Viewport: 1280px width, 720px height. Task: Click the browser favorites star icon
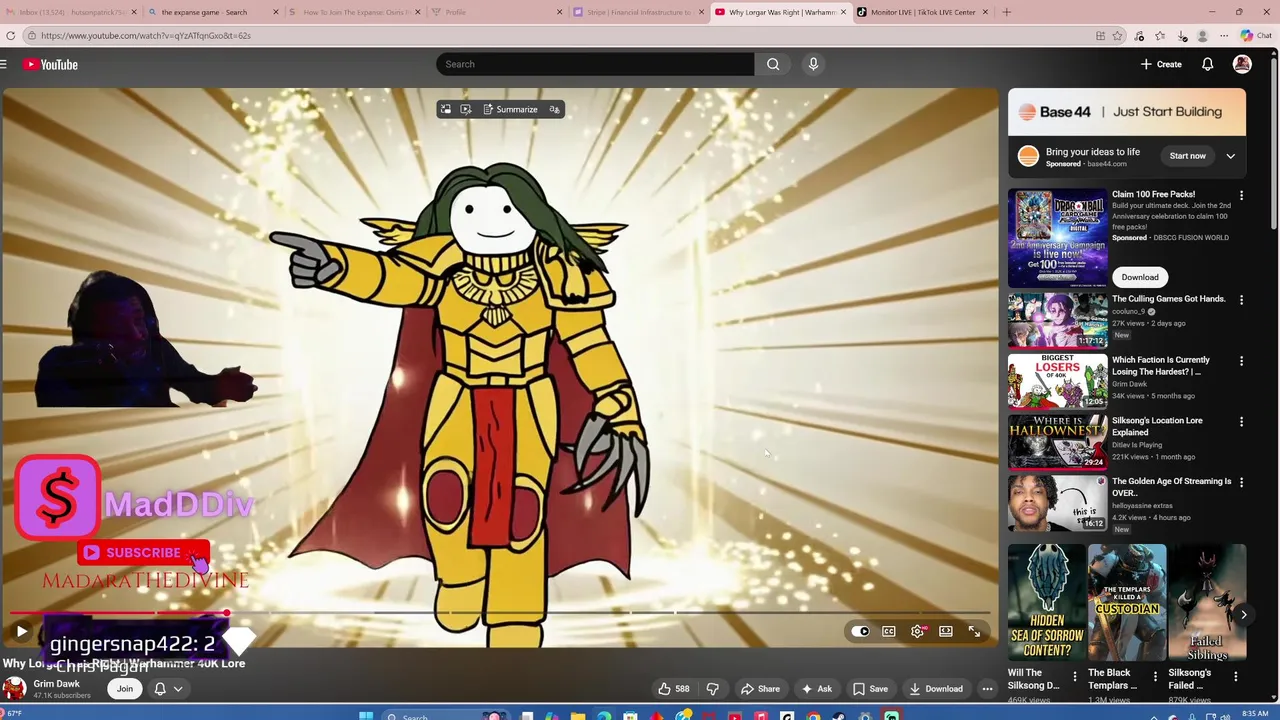pos(1118,36)
